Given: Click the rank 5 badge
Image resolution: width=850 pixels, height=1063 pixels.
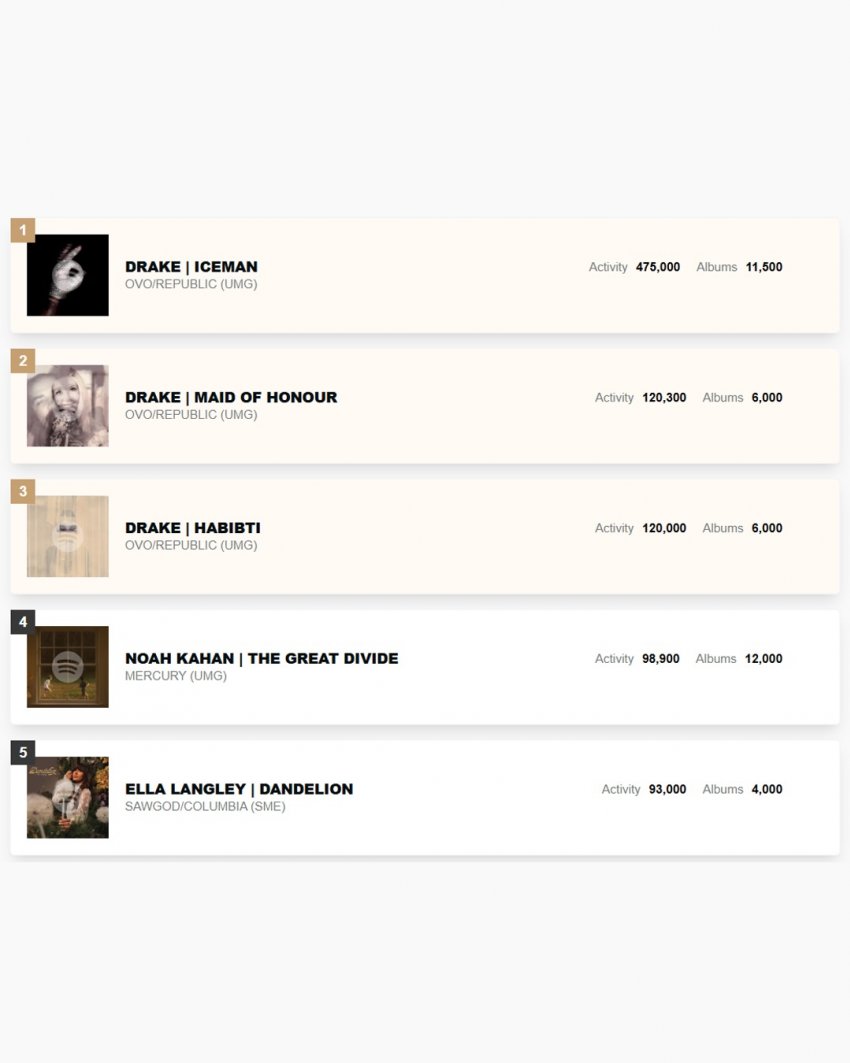Looking at the screenshot, I should (x=23, y=753).
